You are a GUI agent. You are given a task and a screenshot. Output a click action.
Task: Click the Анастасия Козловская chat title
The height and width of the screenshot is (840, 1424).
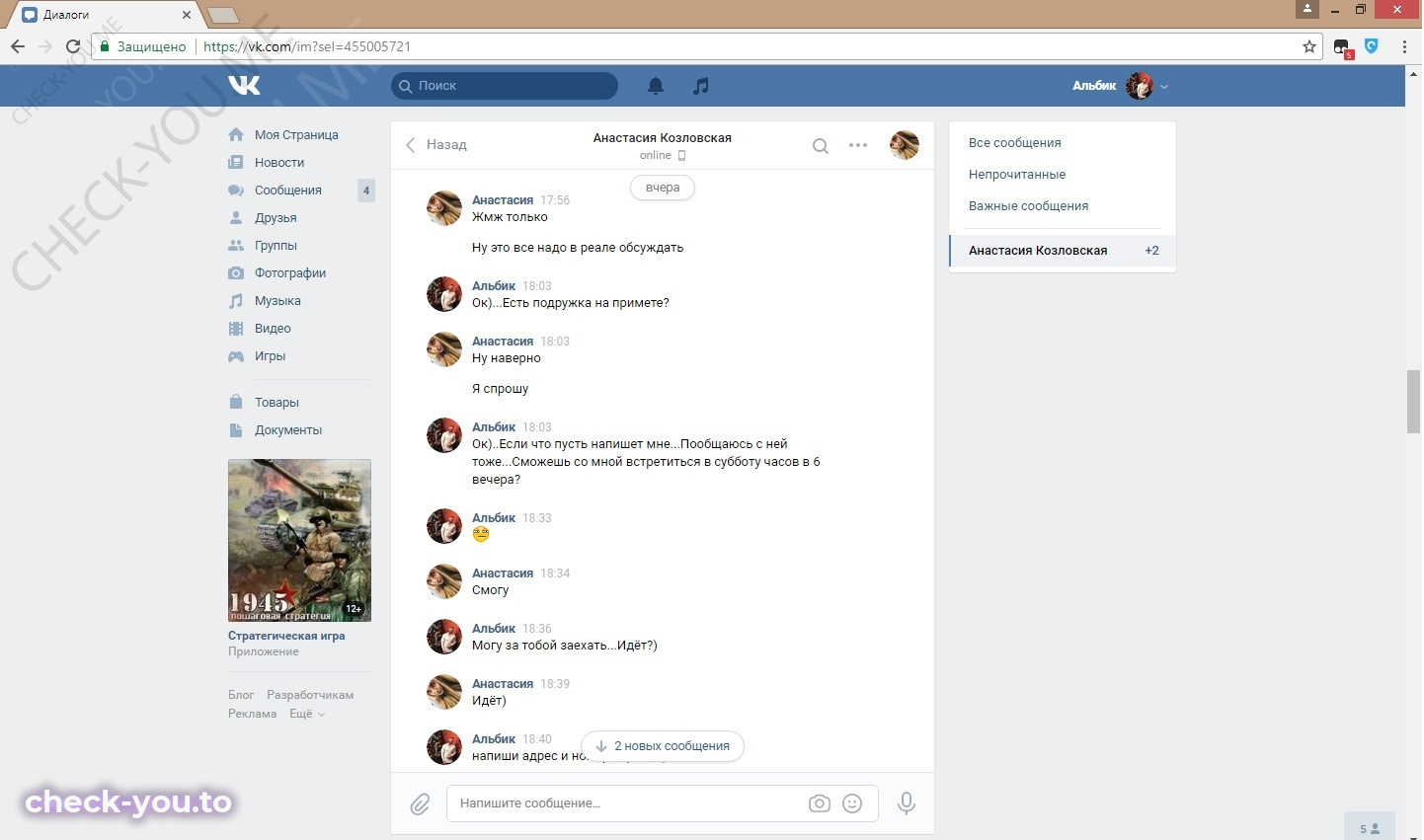point(662,138)
